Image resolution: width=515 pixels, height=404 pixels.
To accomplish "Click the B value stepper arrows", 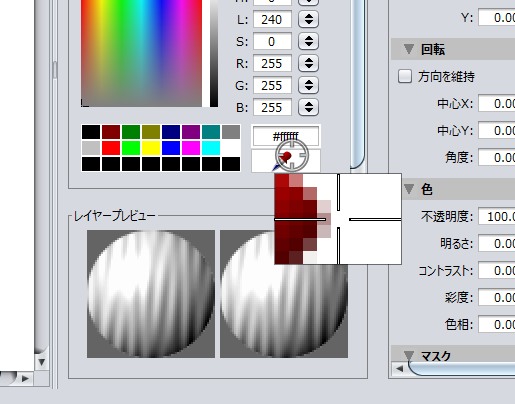I will click(x=308, y=107).
